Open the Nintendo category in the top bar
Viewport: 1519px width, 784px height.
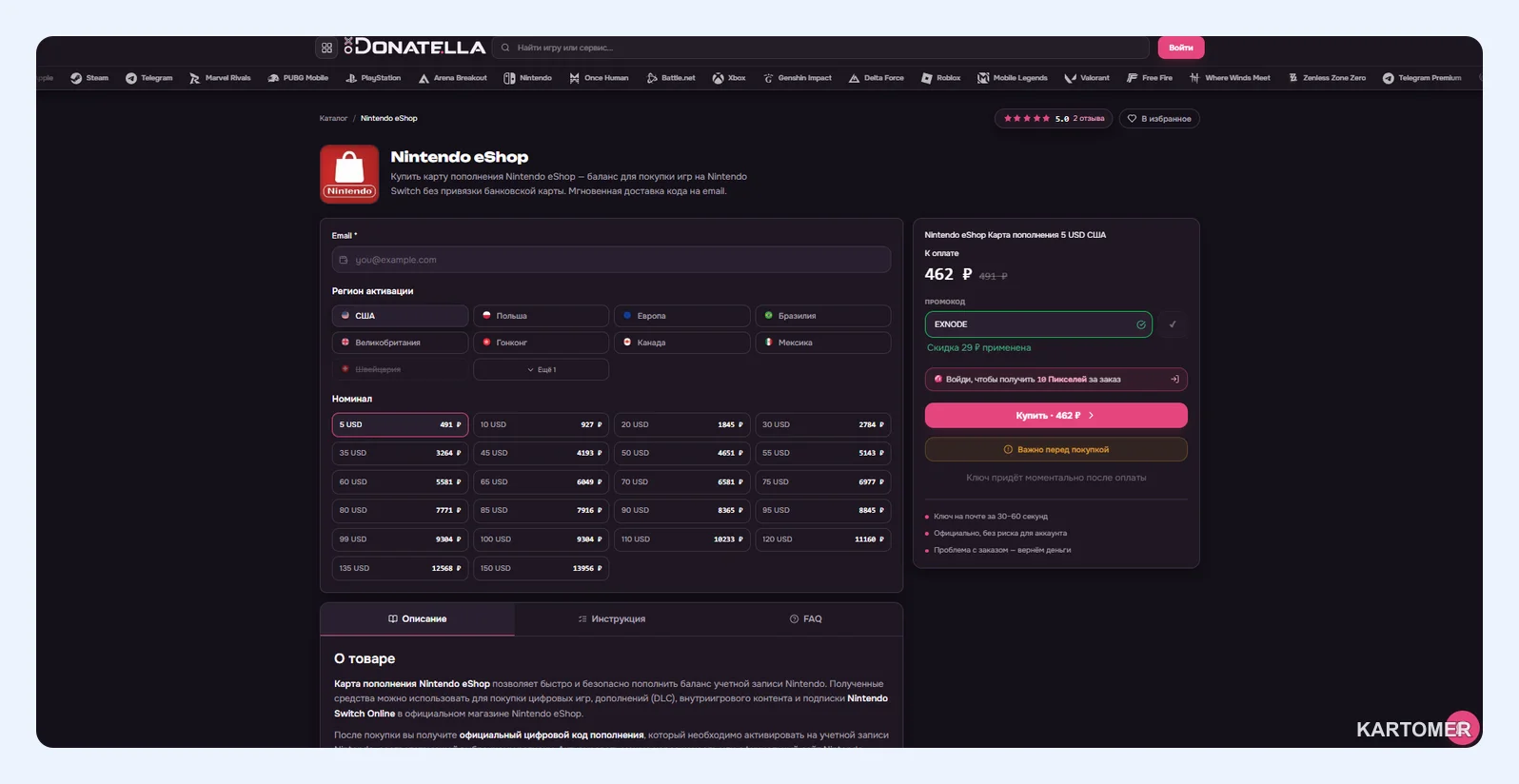[x=528, y=78]
